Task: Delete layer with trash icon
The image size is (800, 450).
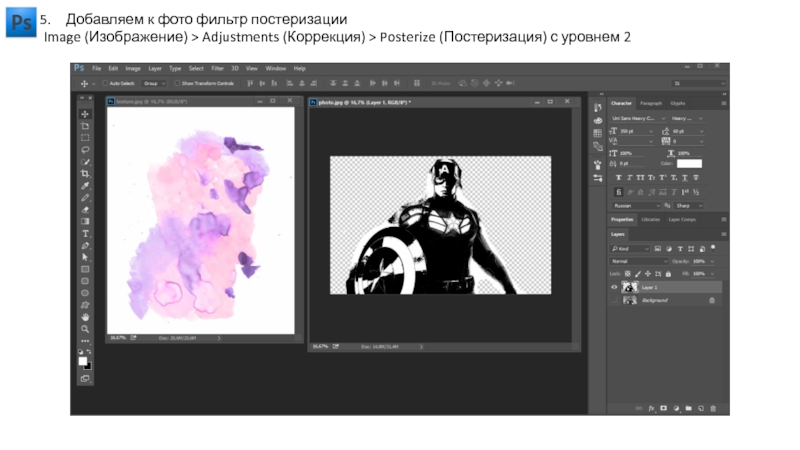Action: (x=713, y=408)
